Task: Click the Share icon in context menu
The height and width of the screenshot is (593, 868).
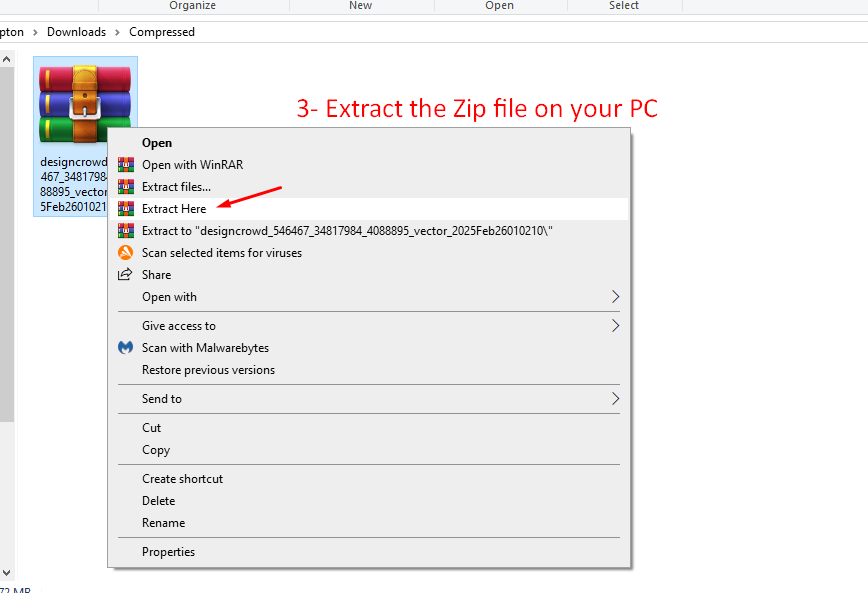Action: [126, 275]
